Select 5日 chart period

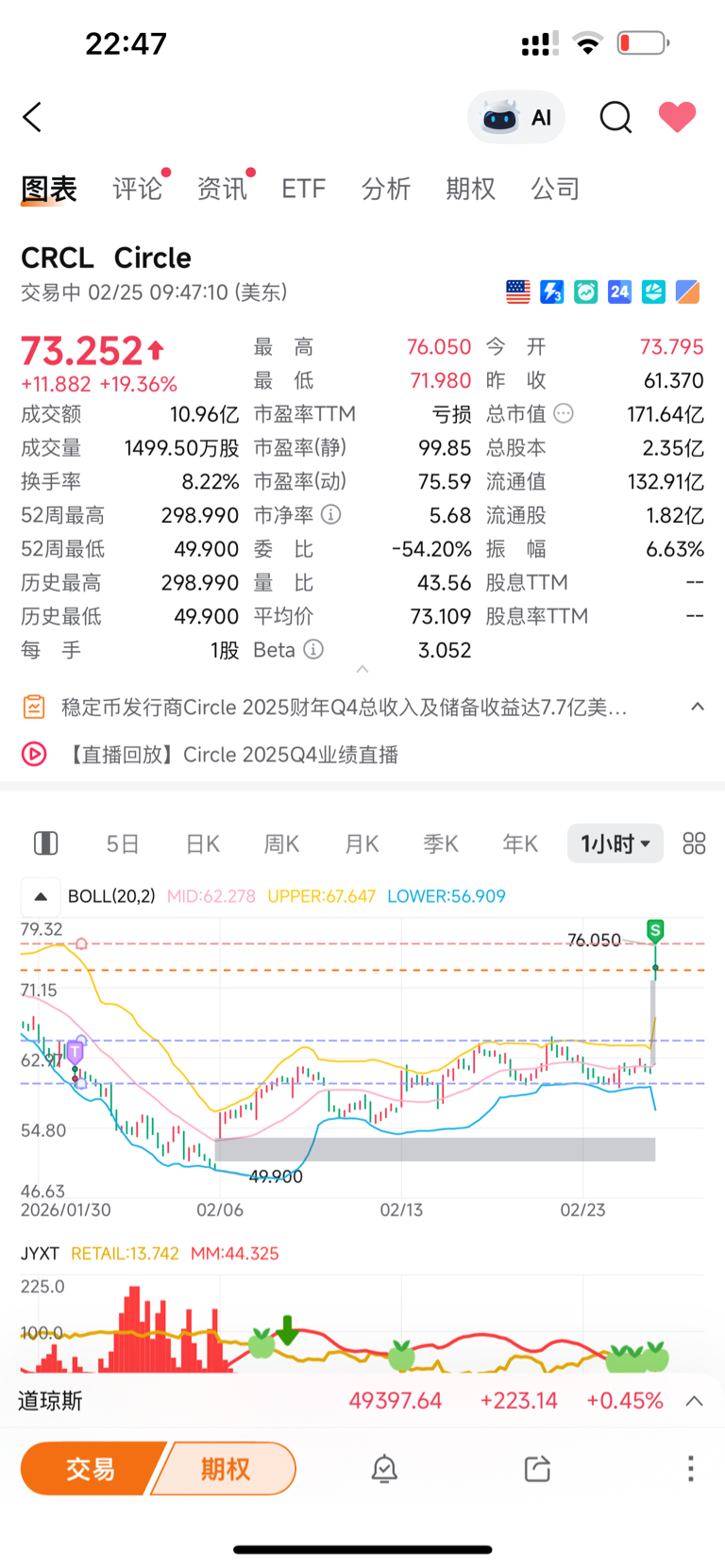(x=123, y=843)
